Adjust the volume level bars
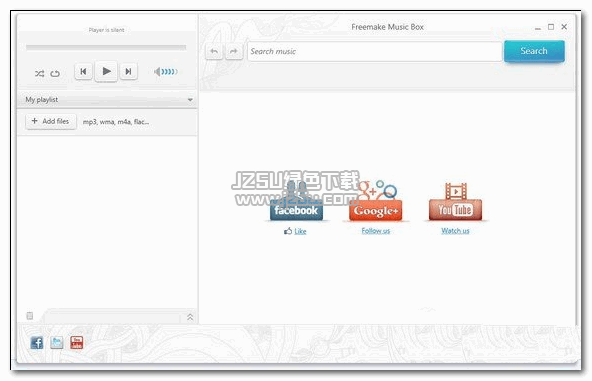Screen dimensions: 592x381 (x=170, y=71)
